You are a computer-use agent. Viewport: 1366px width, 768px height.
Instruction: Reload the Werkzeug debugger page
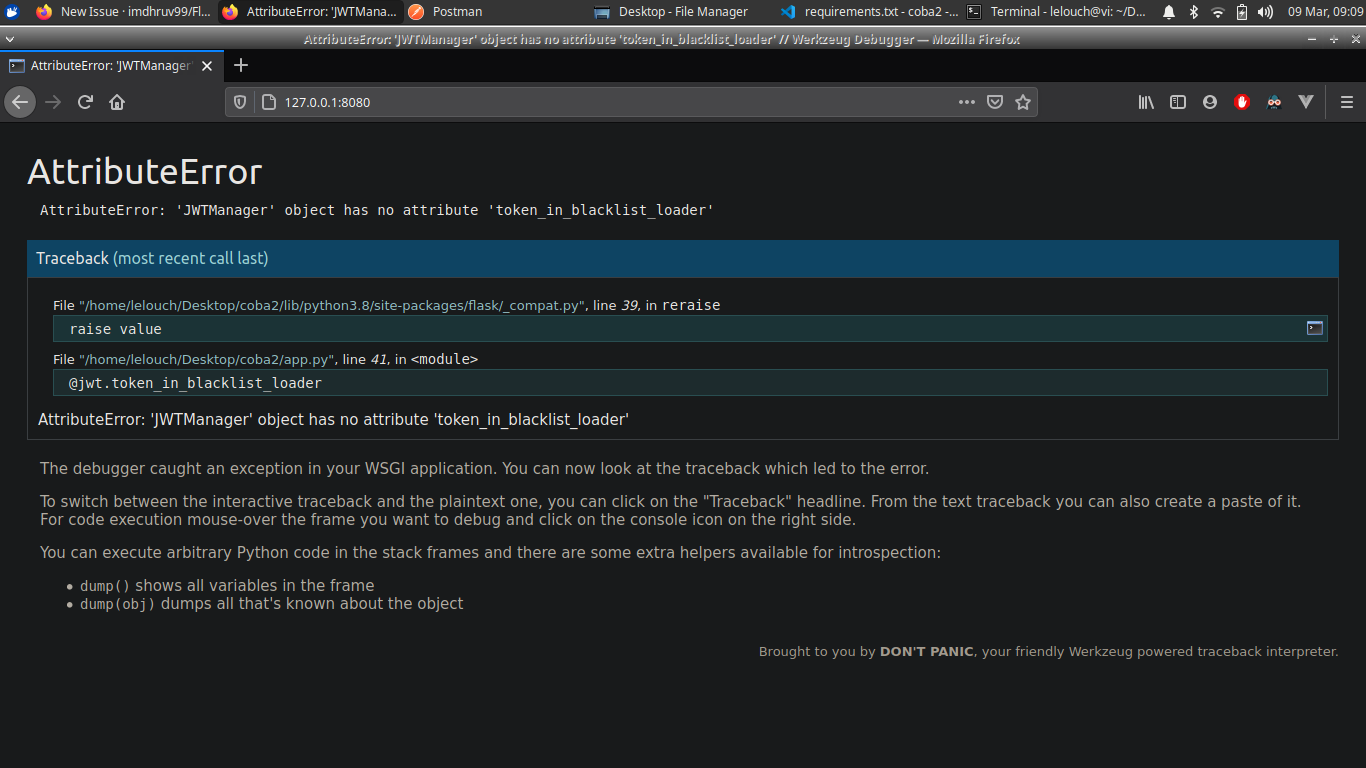tap(85, 101)
